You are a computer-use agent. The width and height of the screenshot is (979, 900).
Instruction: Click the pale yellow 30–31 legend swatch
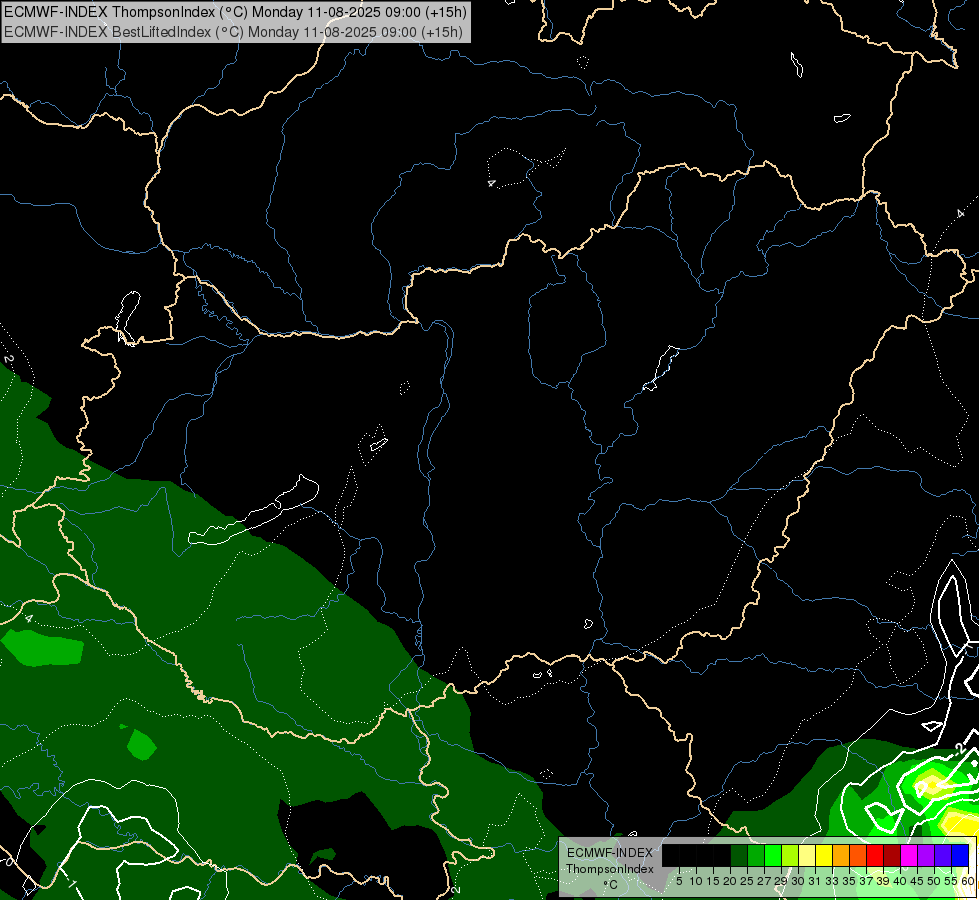coord(807,855)
